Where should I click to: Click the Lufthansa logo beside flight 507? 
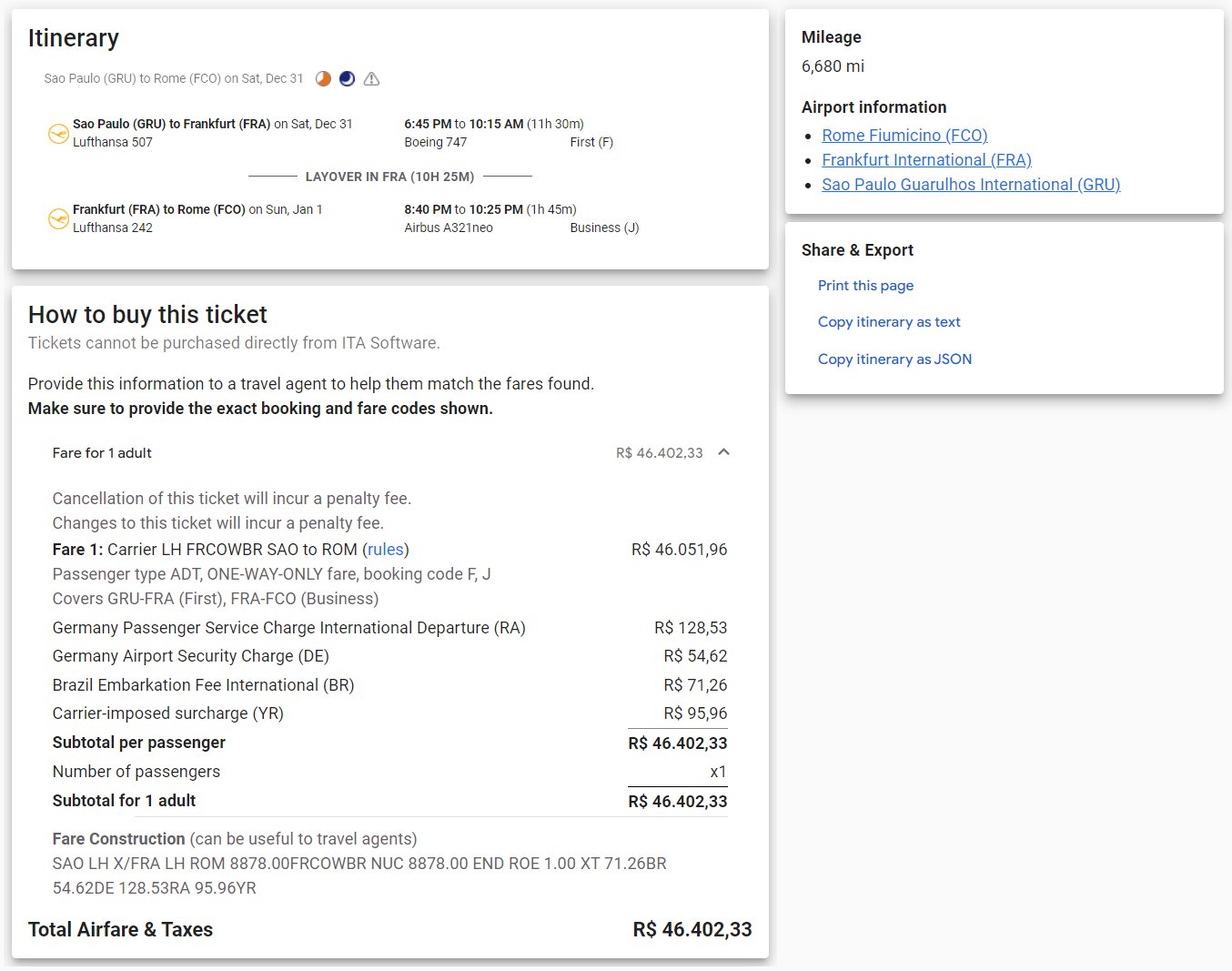pyautogui.click(x=58, y=133)
